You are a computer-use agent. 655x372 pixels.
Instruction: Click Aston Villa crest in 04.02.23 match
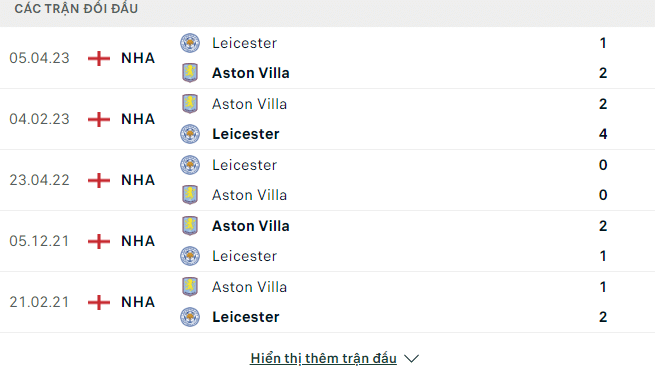pos(190,104)
